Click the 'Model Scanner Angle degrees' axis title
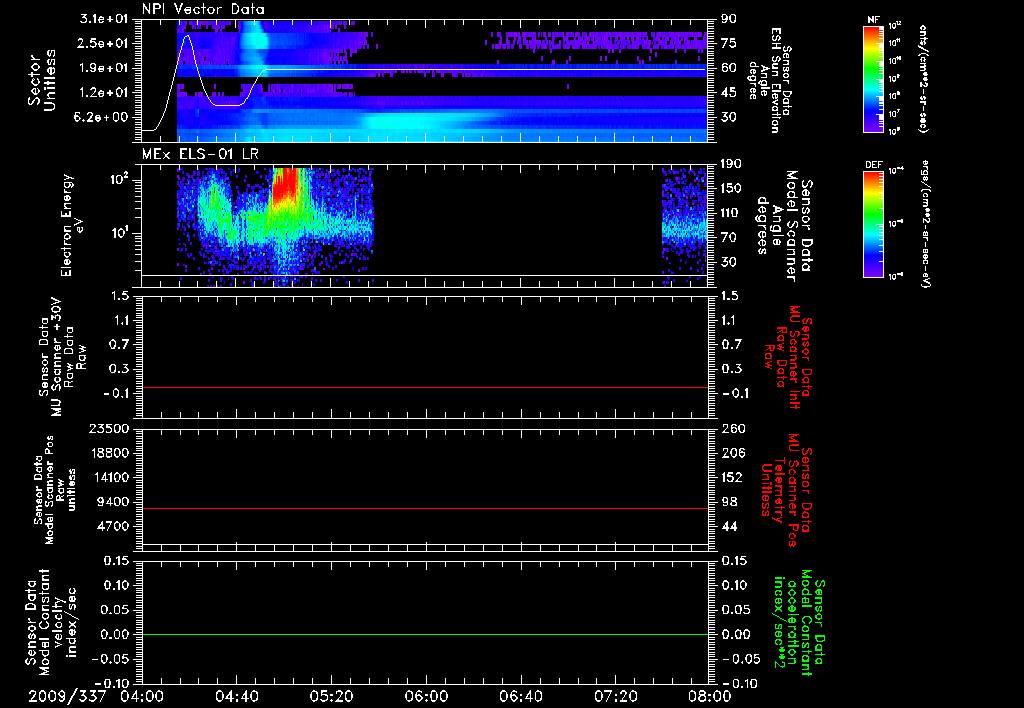 784,226
